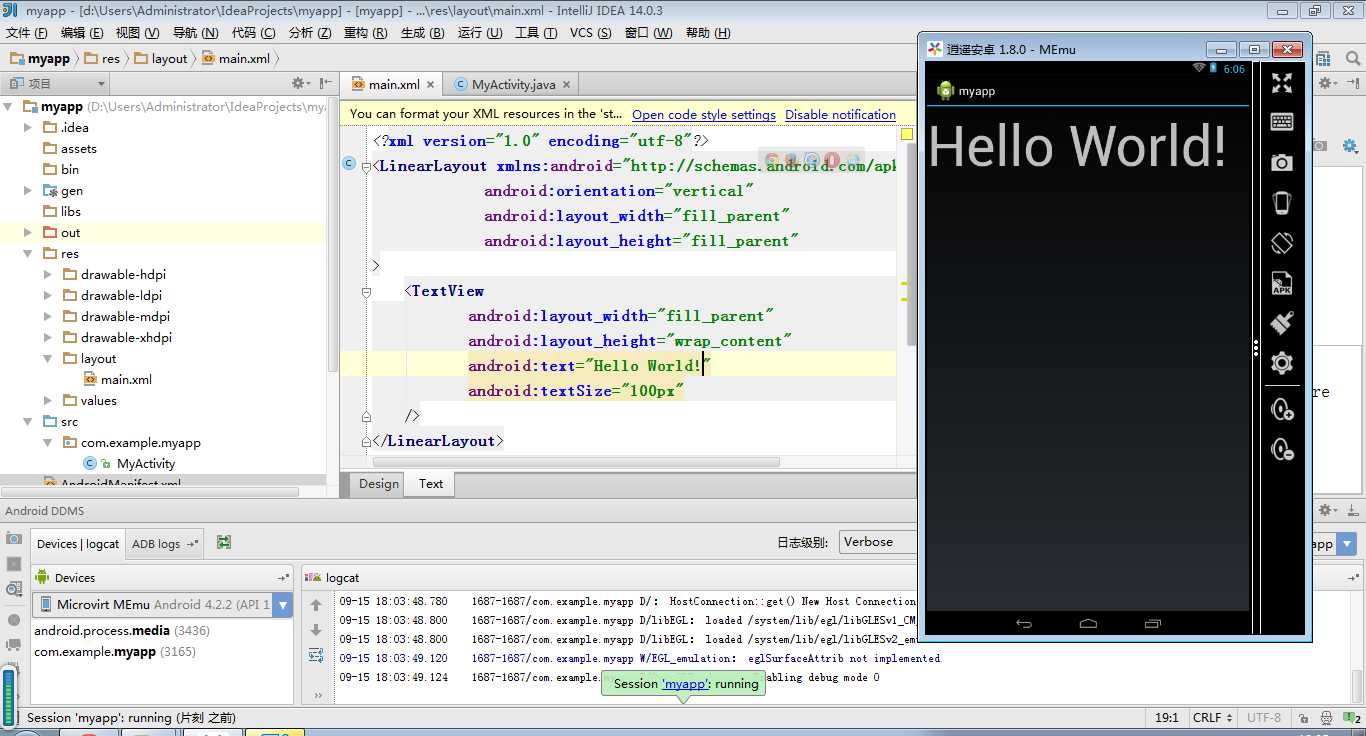The height and width of the screenshot is (736, 1366).
Task: Click the Disable notification link
Action: pos(840,115)
